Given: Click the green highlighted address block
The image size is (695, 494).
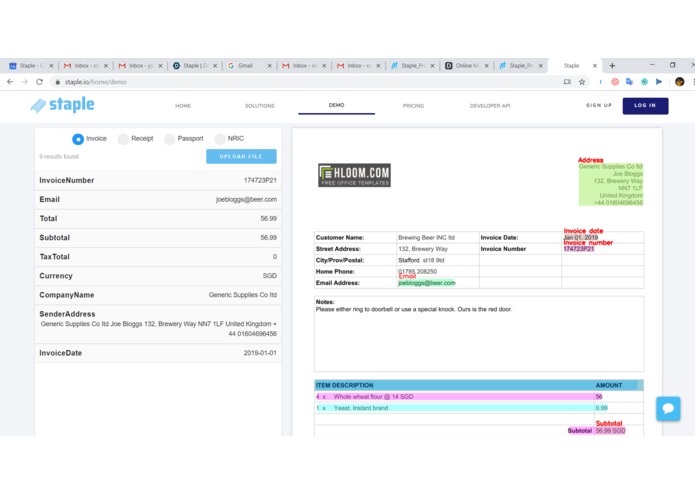Looking at the screenshot, I should (611, 184).
